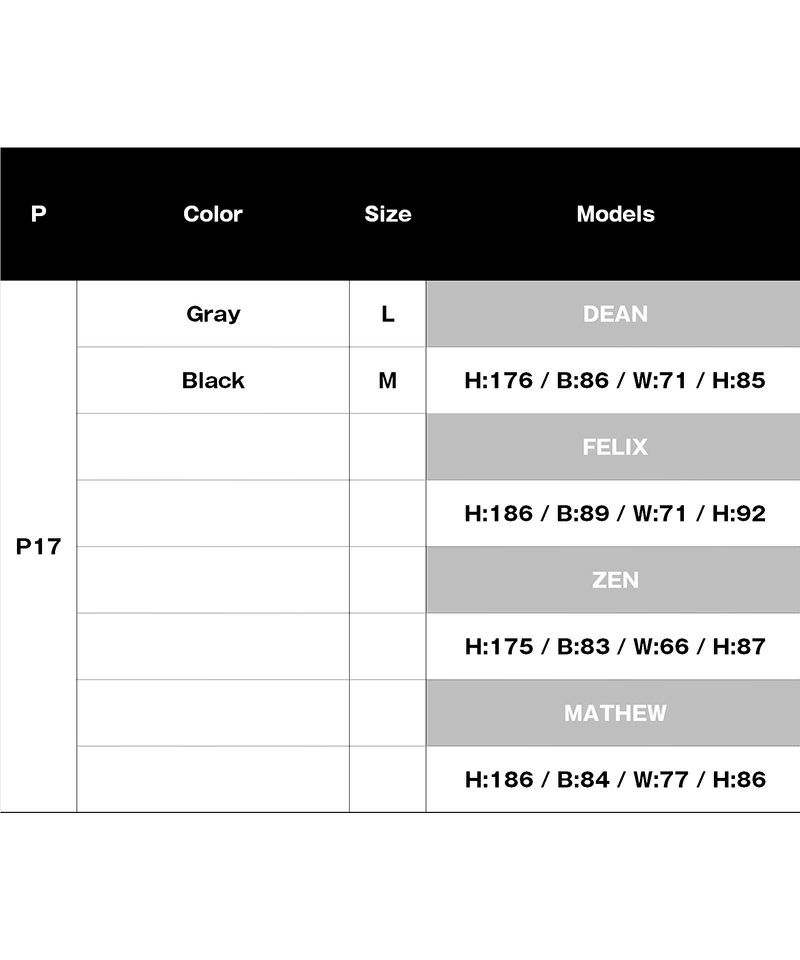Click measurements H:176 / B:86 / W:71 / H:85

[615, 381]
